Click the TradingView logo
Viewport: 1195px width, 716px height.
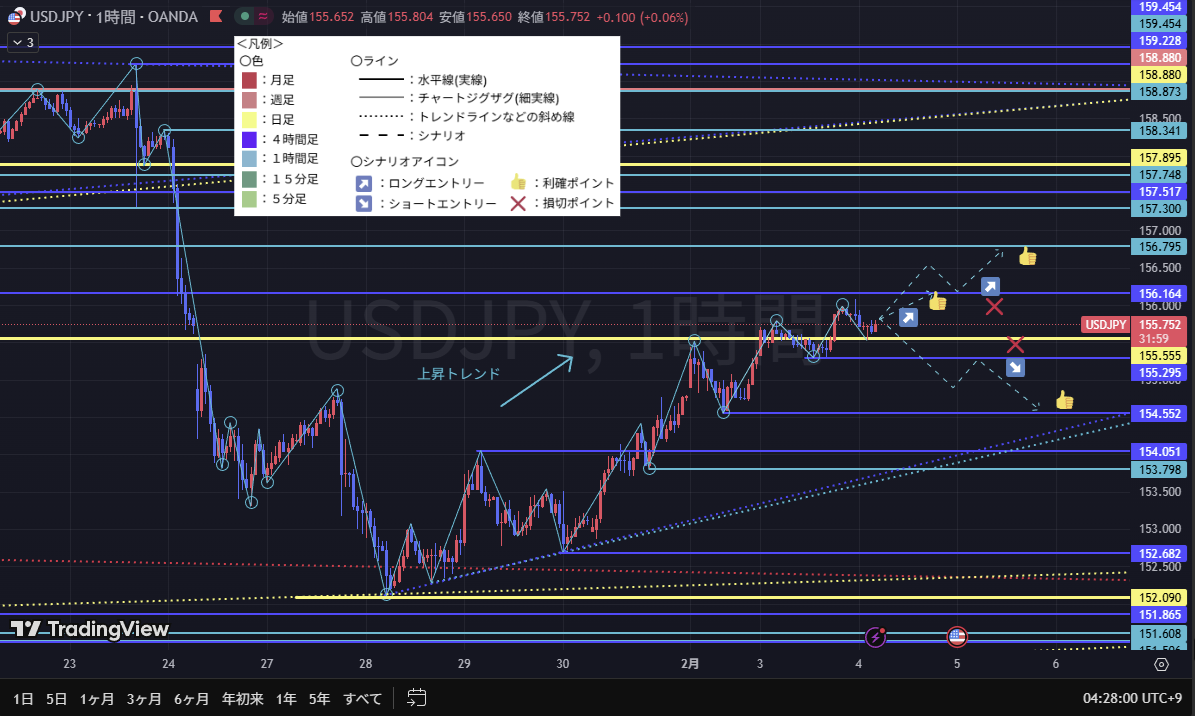click(x=90, y=629)
